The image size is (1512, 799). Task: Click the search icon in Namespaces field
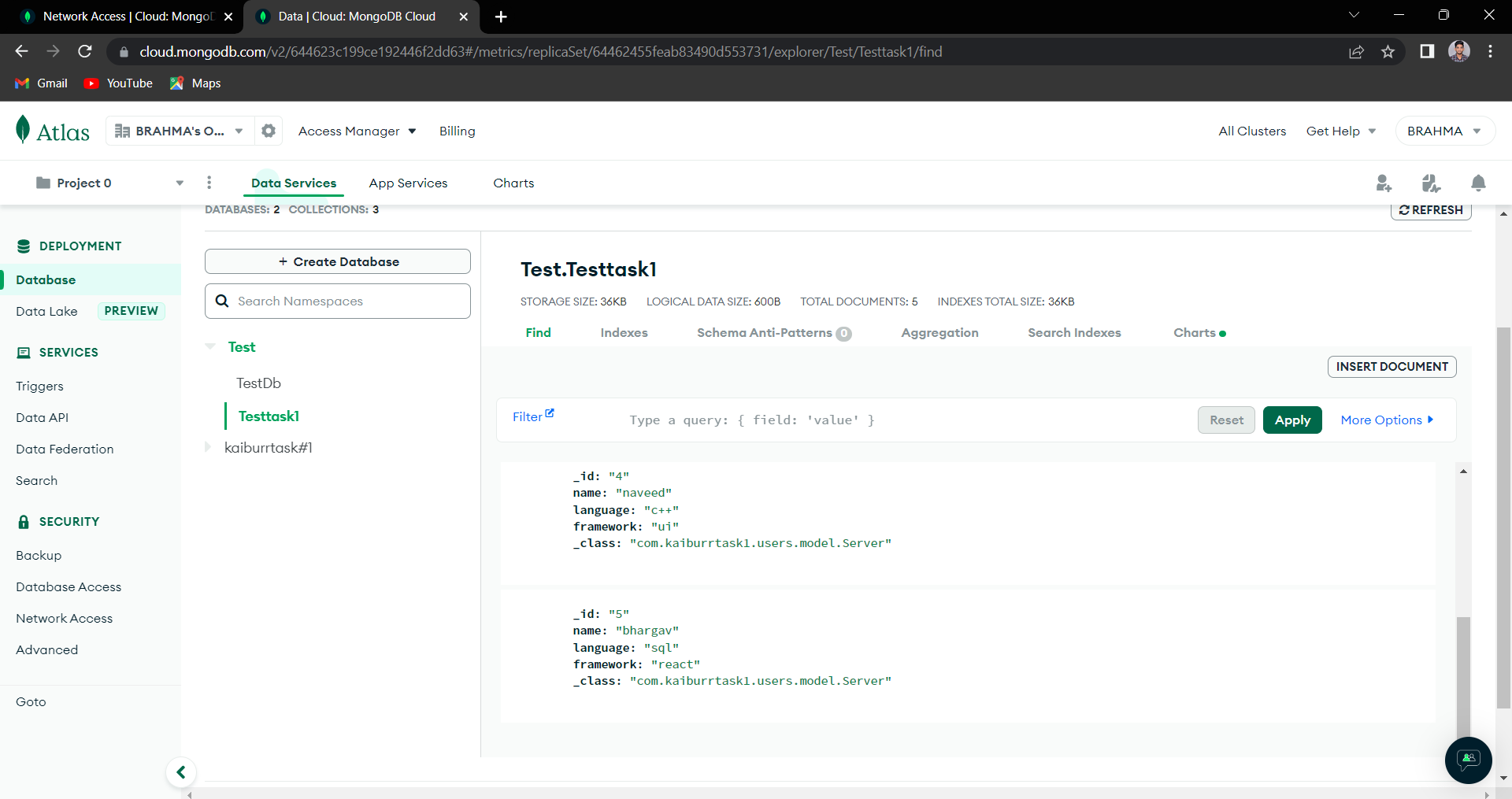tap(221, 301)
